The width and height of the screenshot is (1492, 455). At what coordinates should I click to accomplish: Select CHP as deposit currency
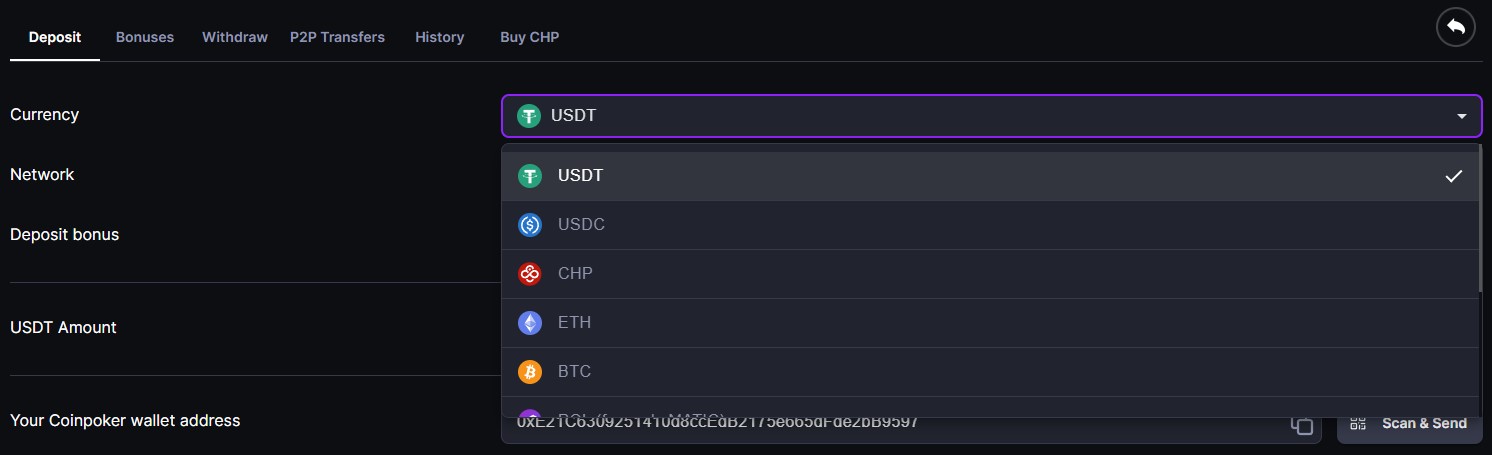(575, 274)
